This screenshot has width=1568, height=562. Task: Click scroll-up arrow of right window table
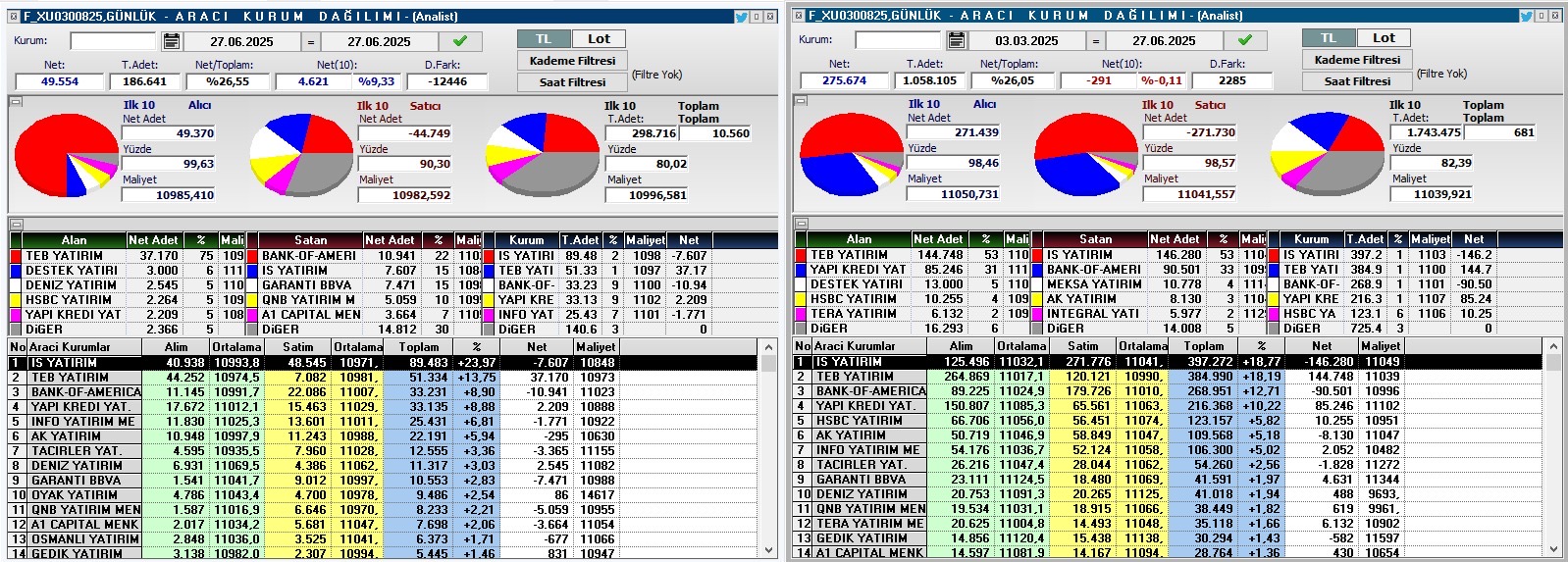pyautogui.click(x=1552, y=347)
